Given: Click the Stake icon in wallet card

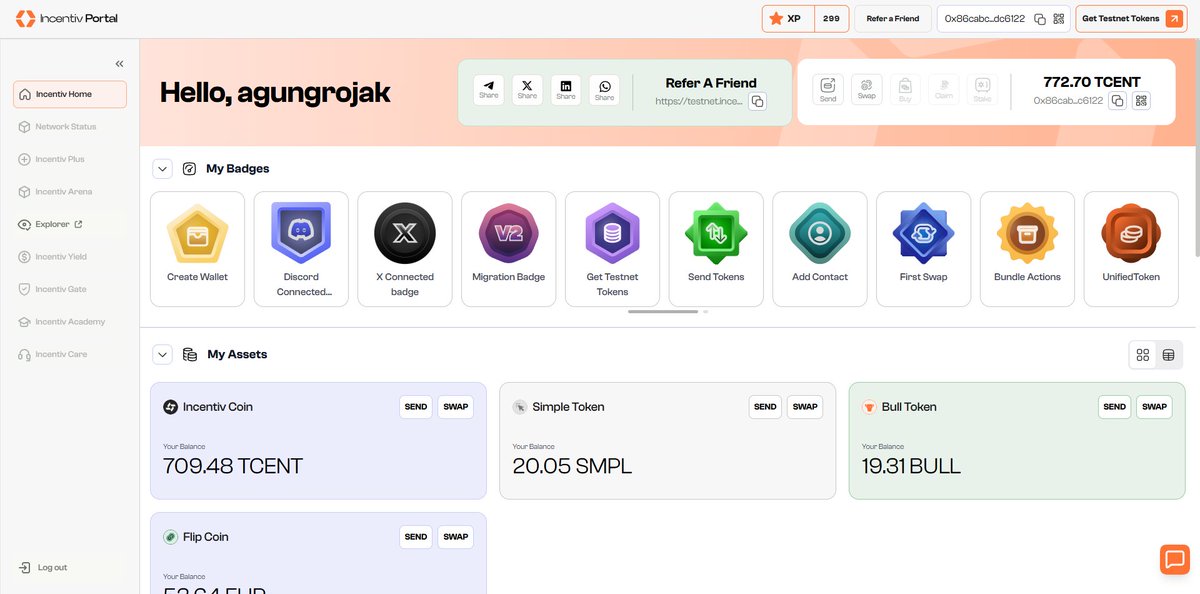Looking at the screenshot, I should point(982,90).
